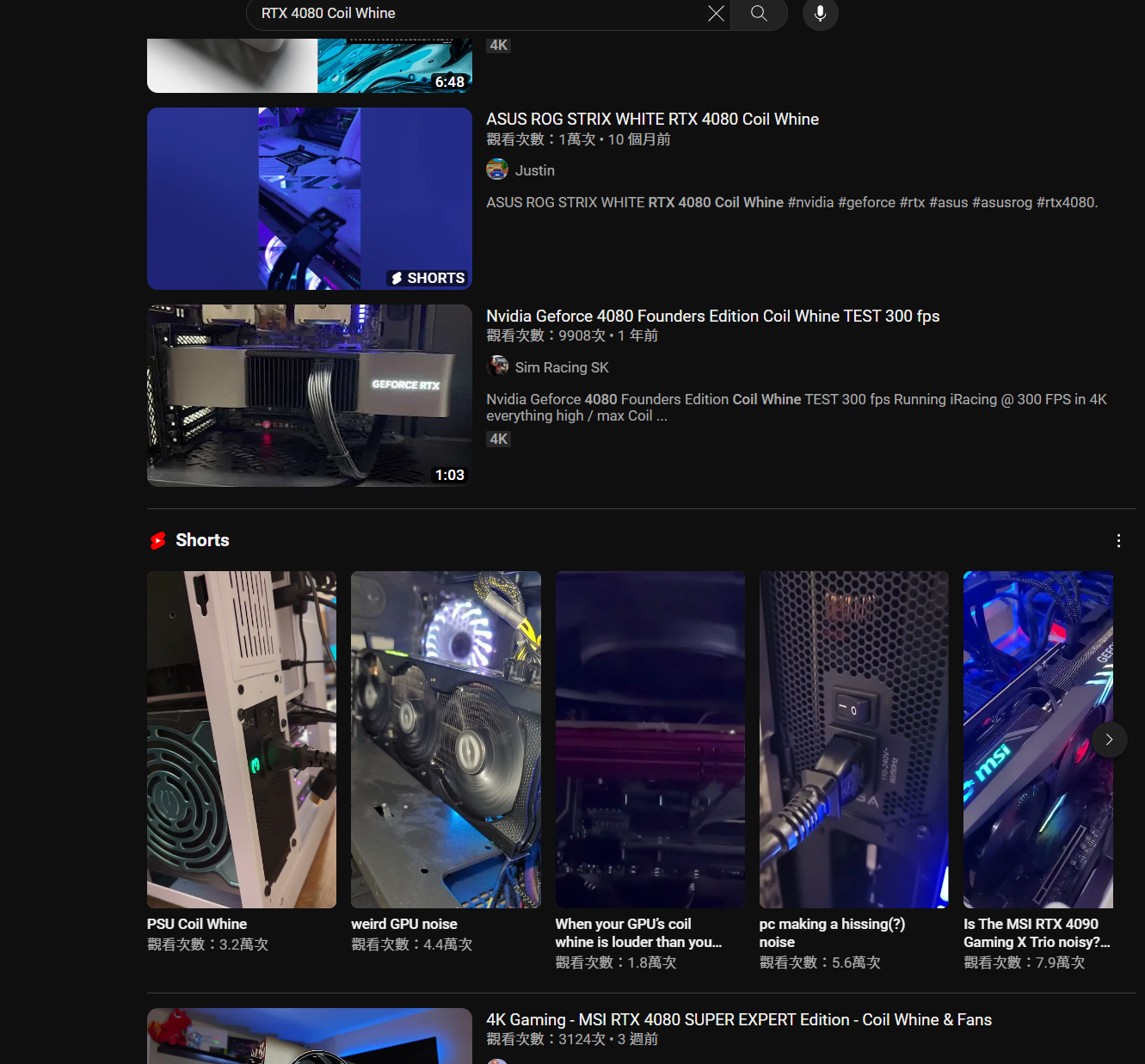Click the ASUS video hashtag description text
The width and height of the screenshot is (1145, 1064).
click(792, 202)
